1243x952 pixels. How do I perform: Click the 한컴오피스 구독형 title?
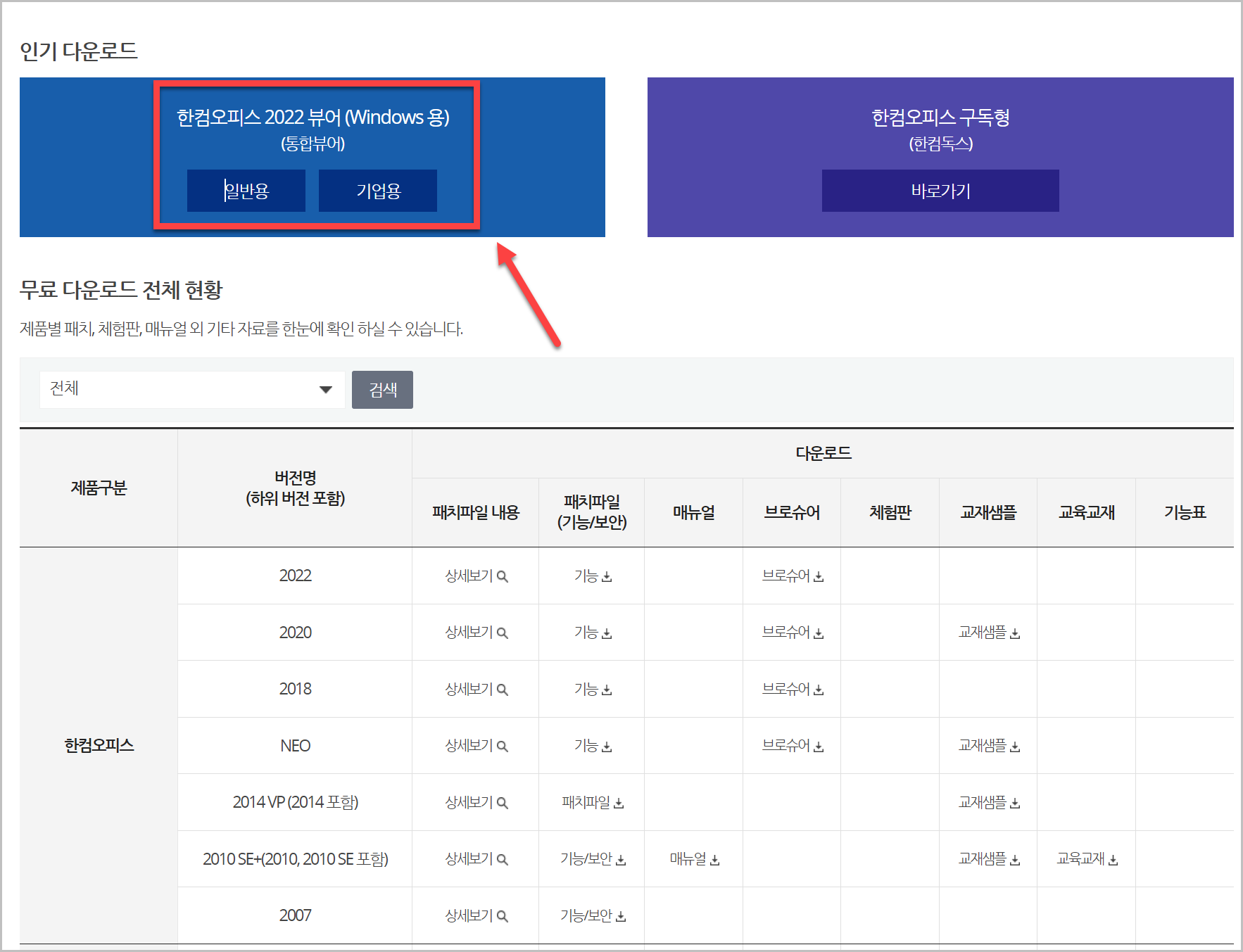[940, 117]
